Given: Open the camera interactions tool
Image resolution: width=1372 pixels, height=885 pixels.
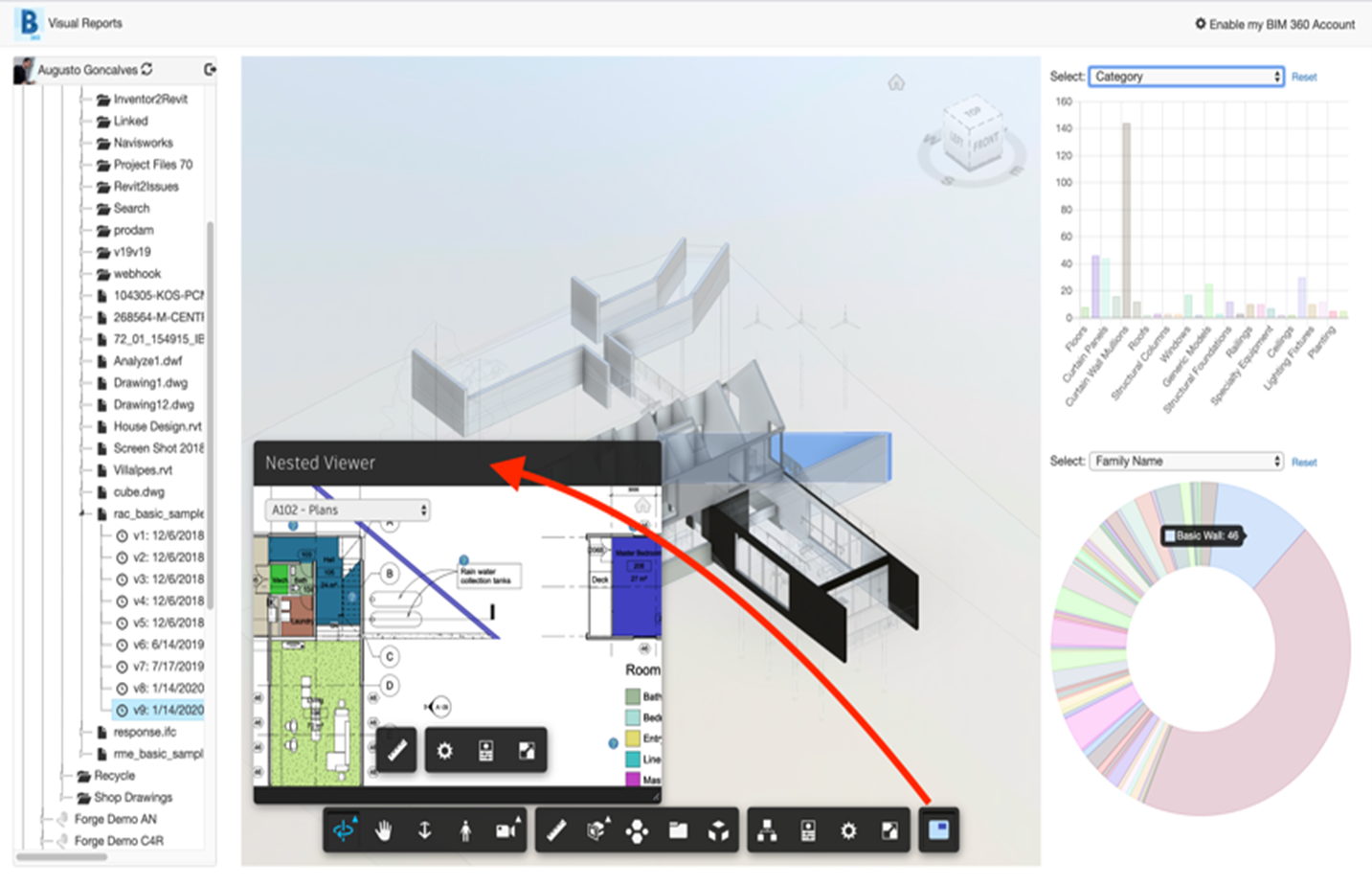Looking at the screenshot, I should [x=506, y=829].
